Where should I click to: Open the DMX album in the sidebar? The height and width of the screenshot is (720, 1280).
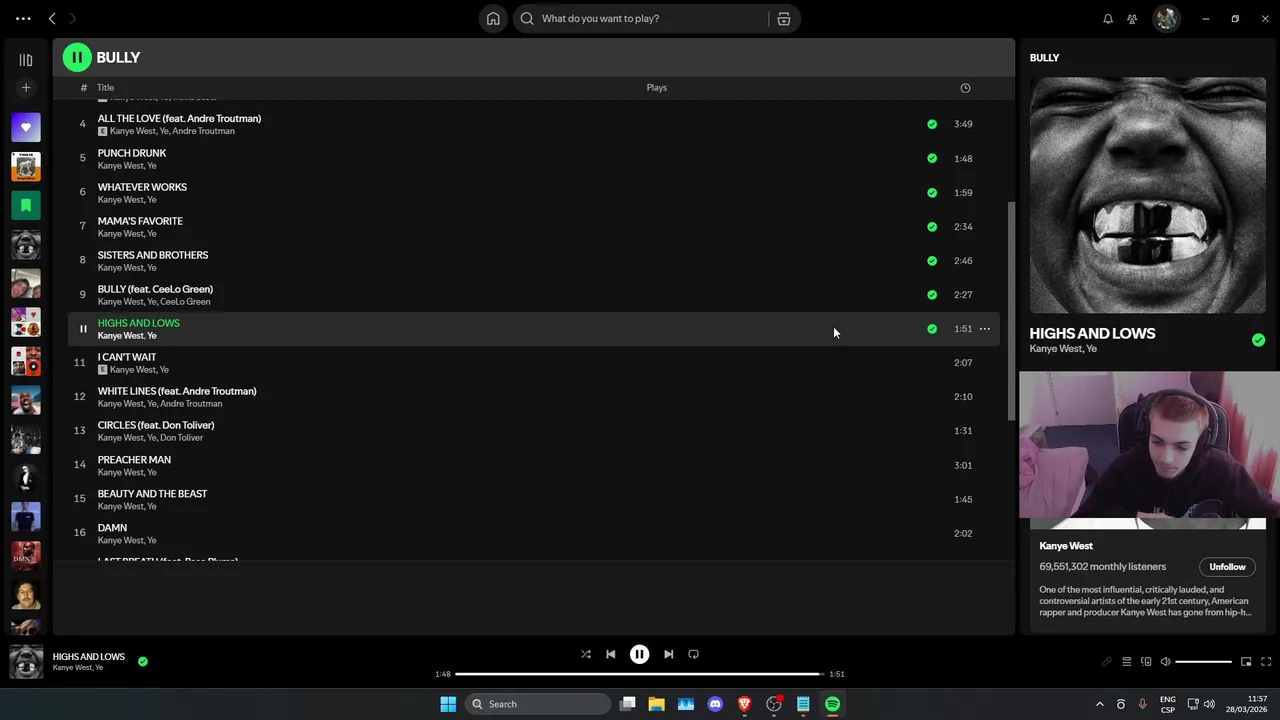(x=26, y=556)
